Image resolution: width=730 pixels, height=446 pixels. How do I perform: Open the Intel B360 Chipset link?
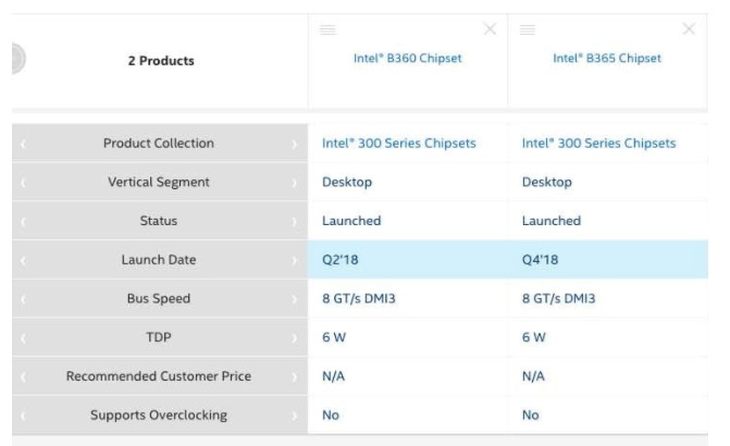407,58
